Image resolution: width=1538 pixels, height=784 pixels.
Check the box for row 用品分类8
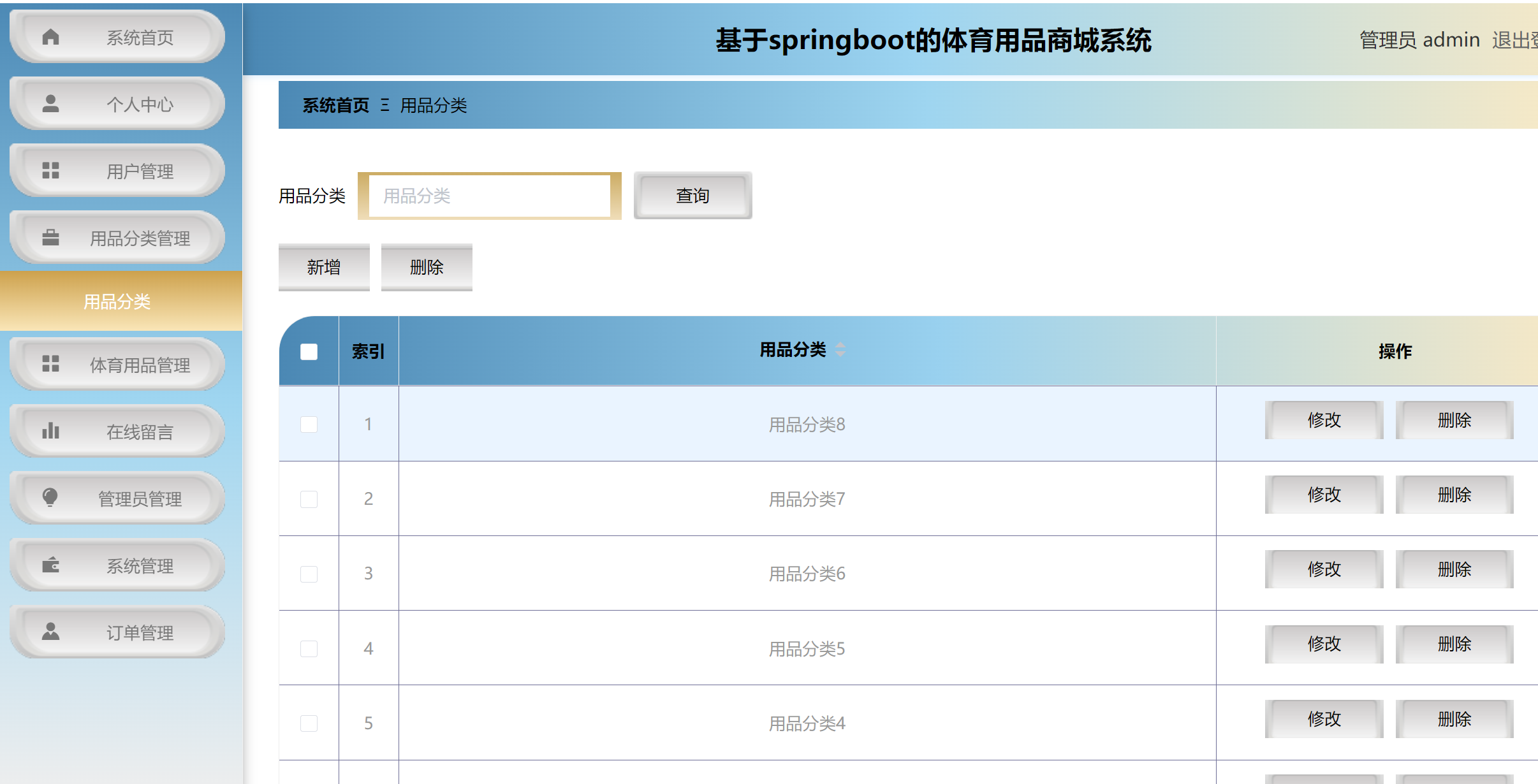click(309, 424)
